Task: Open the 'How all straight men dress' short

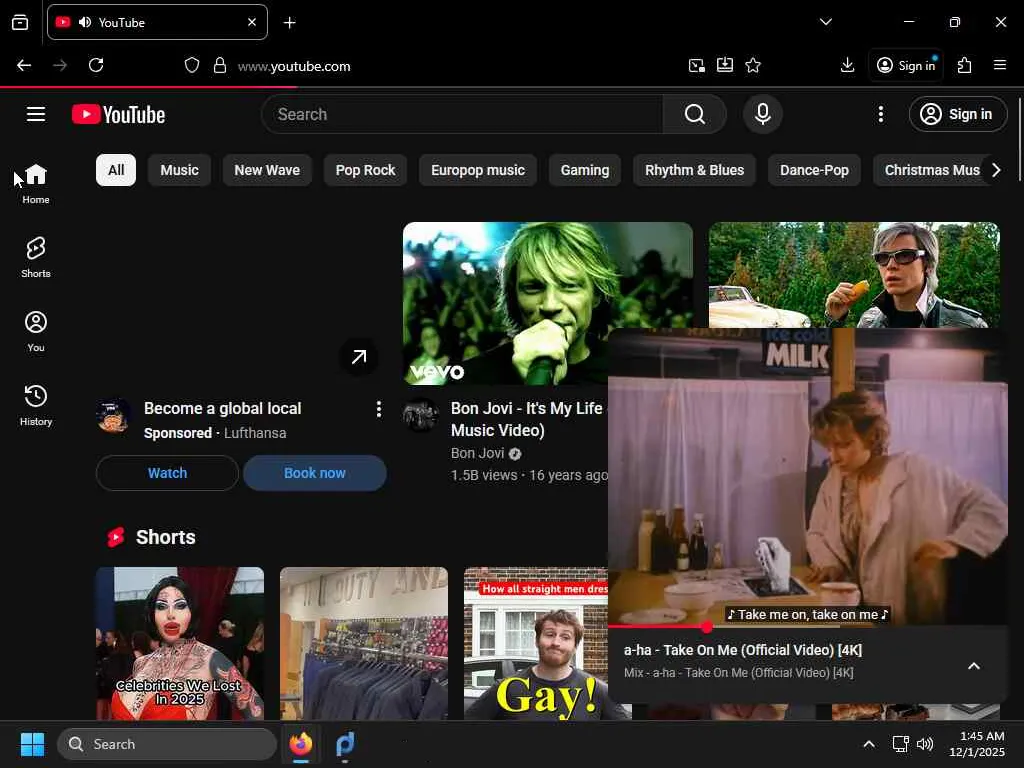Action: [536, 643]
